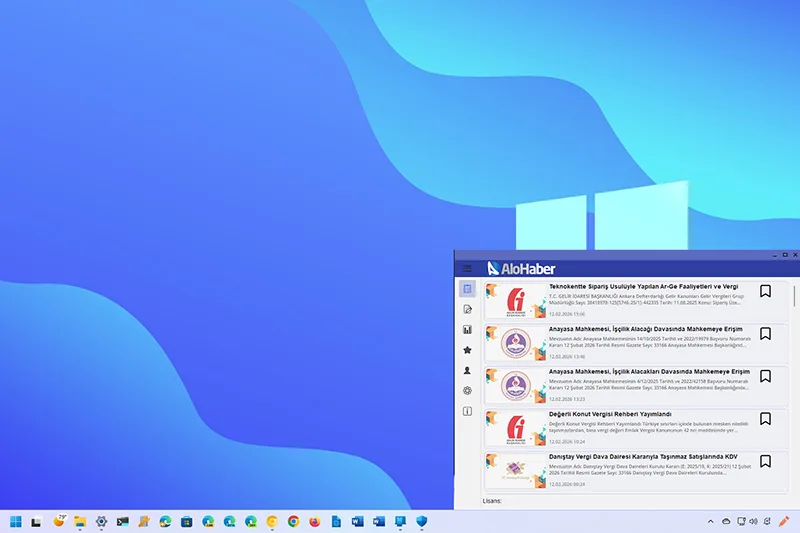Viewport: 800px width, 533px height.
Task: Open the bar chart sidebar icon
Action: 467,330
